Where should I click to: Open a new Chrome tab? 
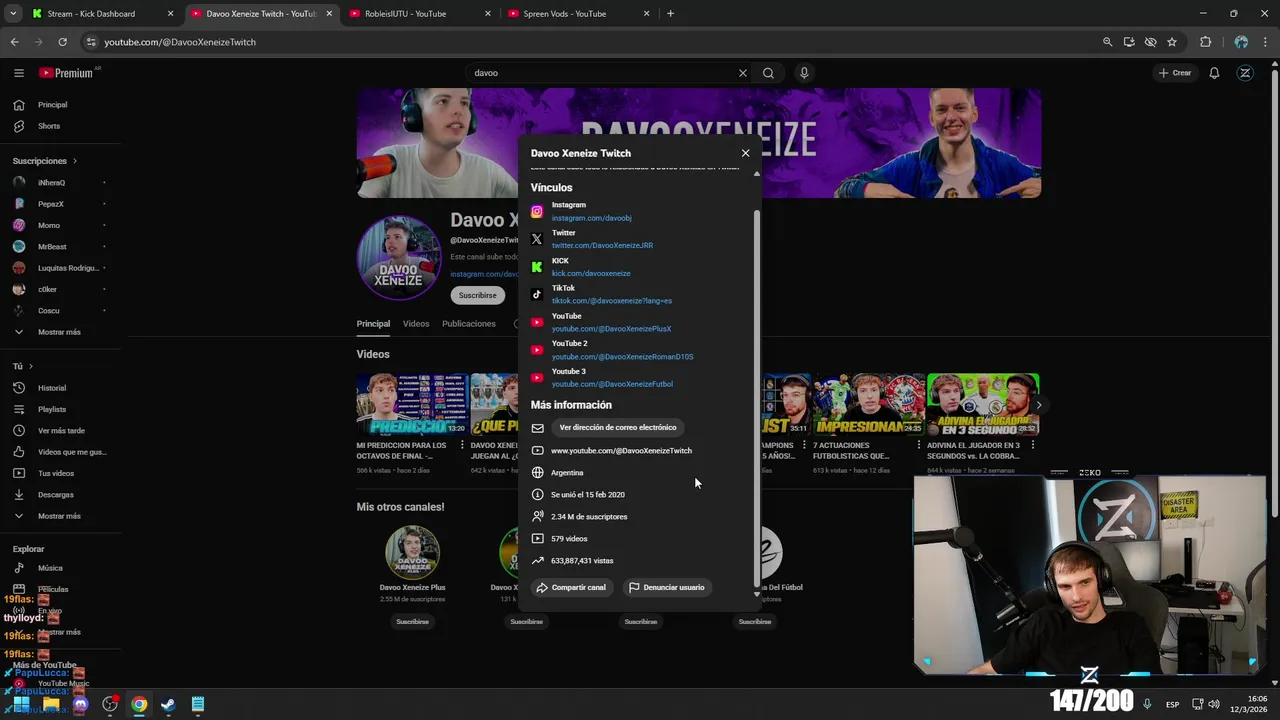click(x=670, y=14)
